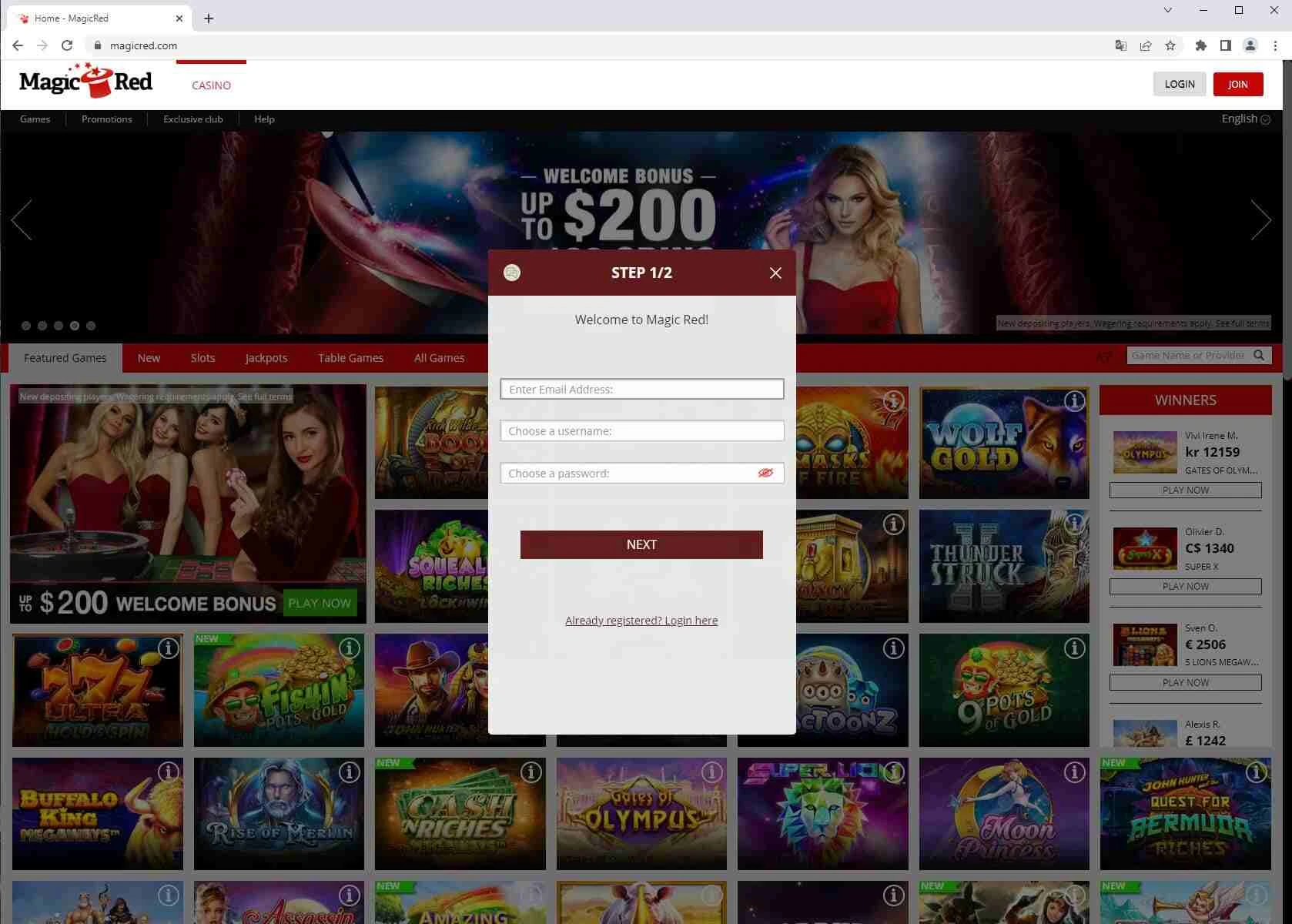Open See full terms link on banner

point(1242,323)
